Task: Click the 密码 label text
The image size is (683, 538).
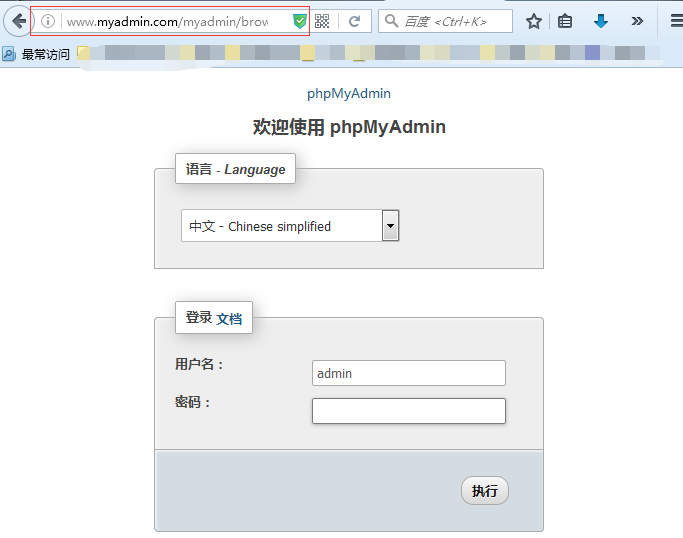Action: click(192, 402)
